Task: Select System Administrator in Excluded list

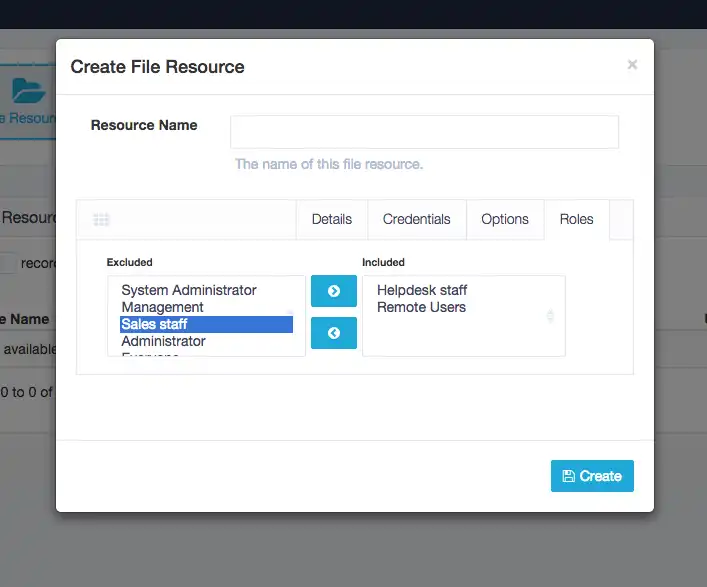Action: 189,290
